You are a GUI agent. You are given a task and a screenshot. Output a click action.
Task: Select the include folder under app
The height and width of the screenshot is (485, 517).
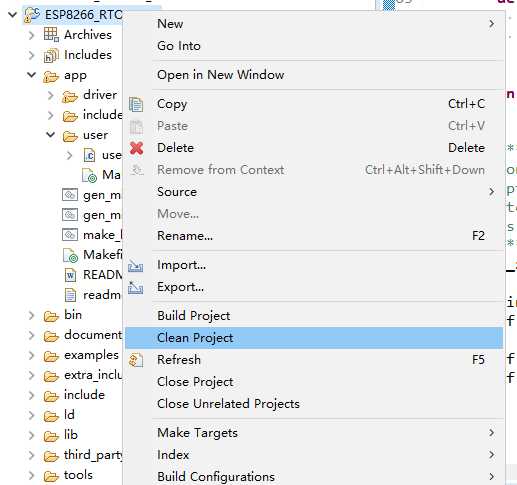point(92,115)
